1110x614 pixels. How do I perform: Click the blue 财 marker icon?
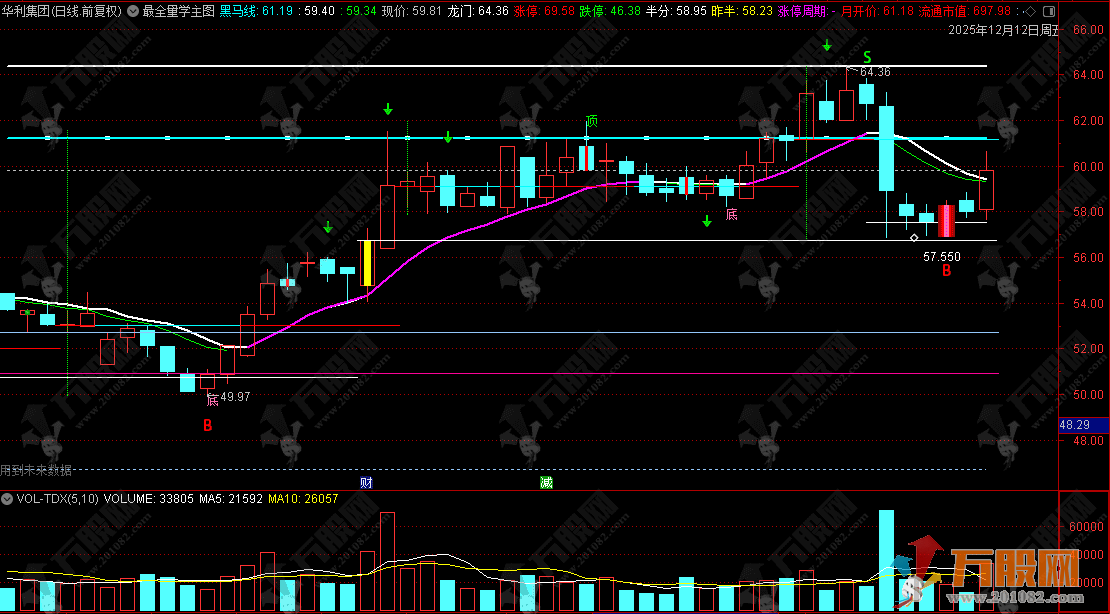coord(366,482)
